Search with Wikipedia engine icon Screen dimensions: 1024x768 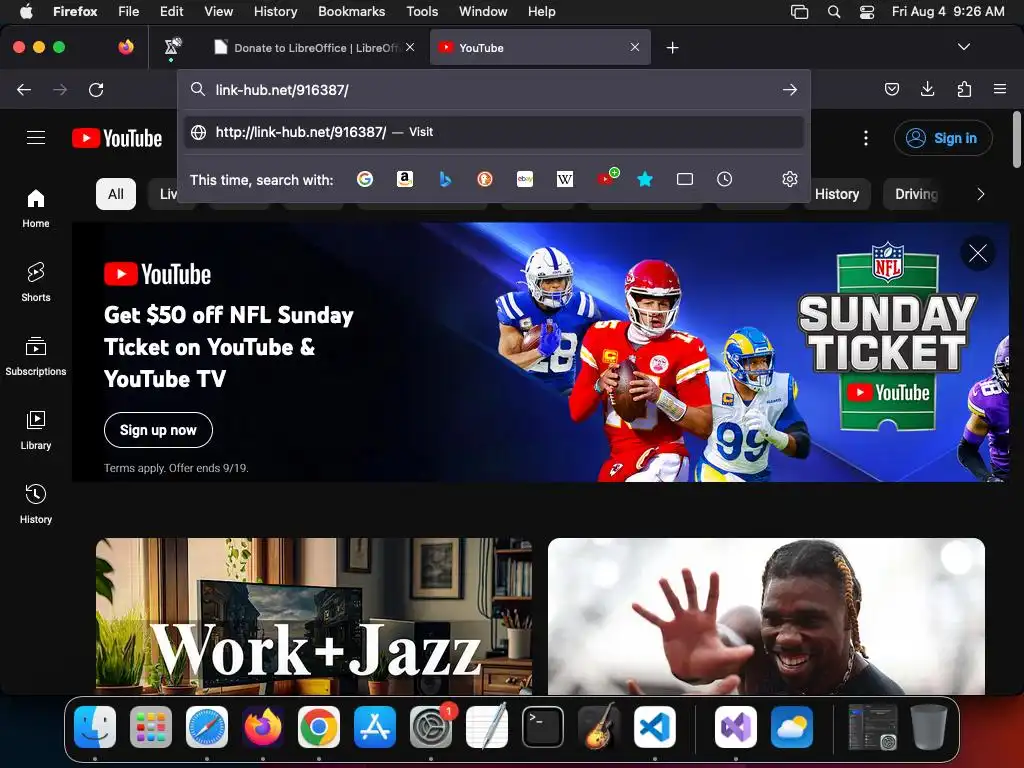tap(565, 179)
